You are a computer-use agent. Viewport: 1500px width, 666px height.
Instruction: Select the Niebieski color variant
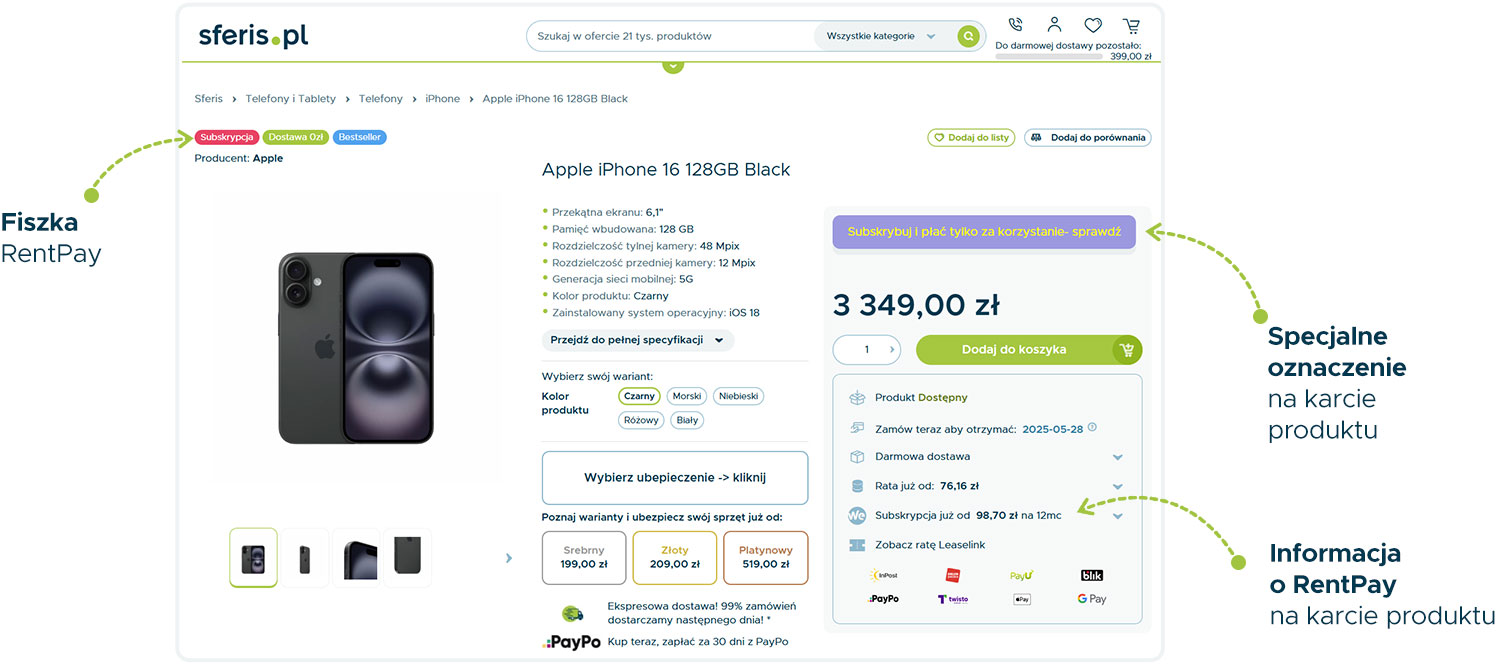pos(739,396)
